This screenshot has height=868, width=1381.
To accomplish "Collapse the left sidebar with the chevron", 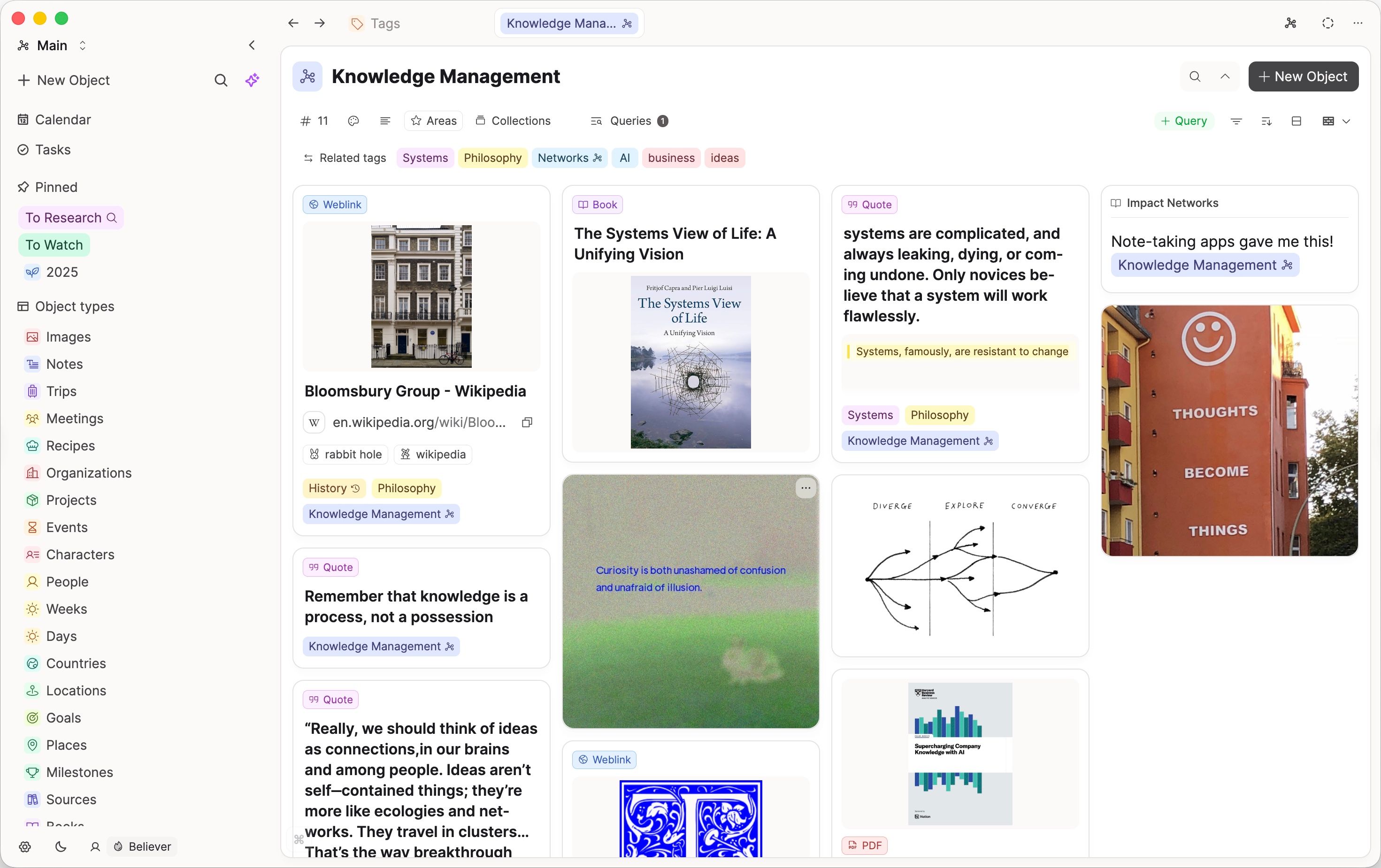I will point(252,46).
